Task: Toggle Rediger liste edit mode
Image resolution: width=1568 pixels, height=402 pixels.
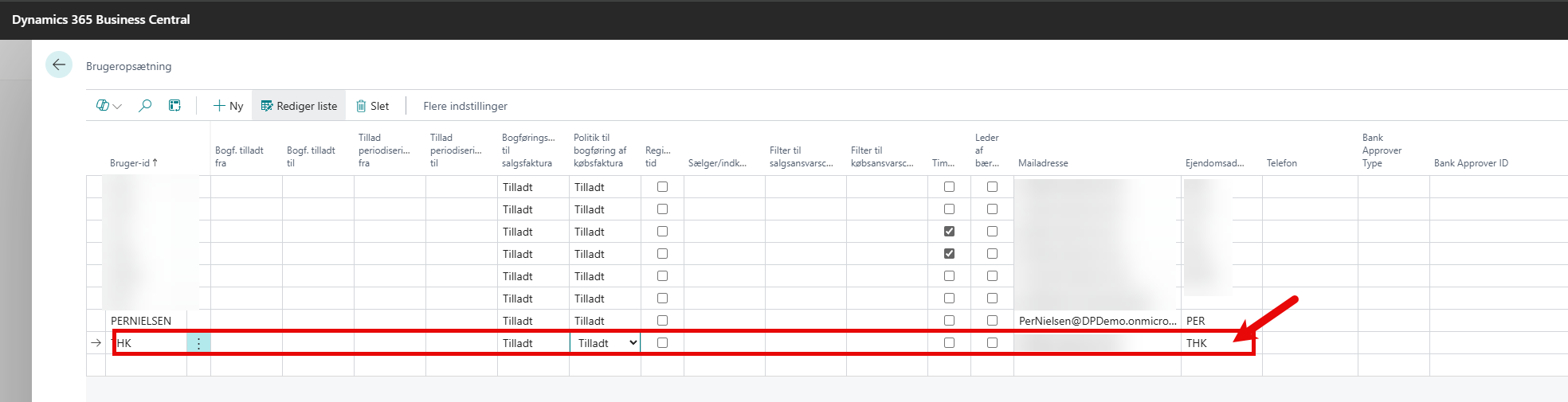Action: click(299, 106)
